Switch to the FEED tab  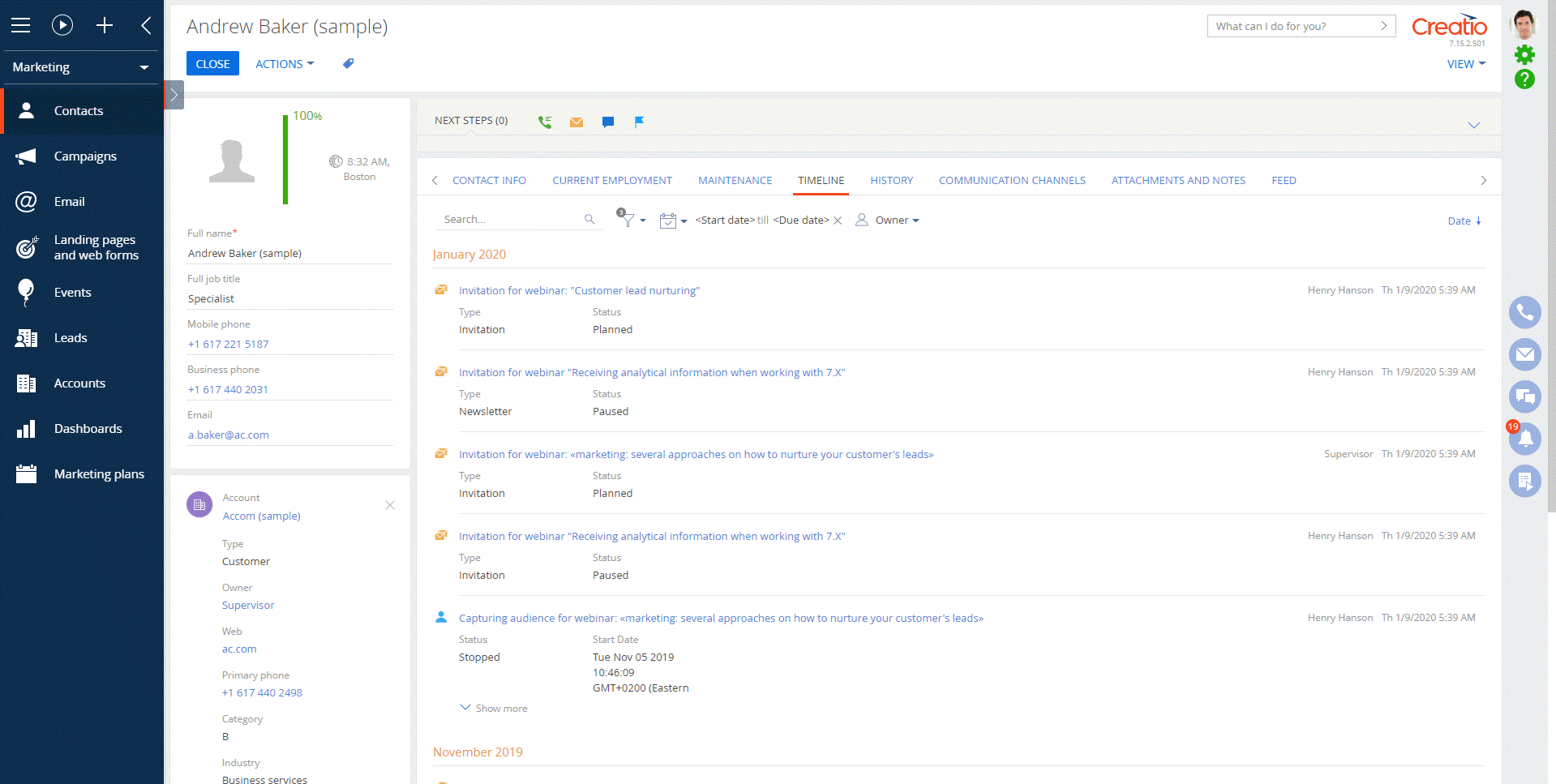point(1284,181)
